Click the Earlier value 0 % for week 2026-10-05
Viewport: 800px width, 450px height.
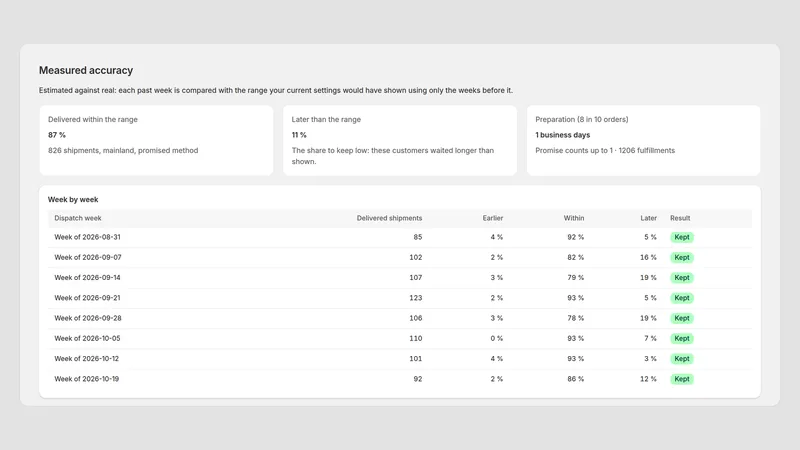click(496, 339)
